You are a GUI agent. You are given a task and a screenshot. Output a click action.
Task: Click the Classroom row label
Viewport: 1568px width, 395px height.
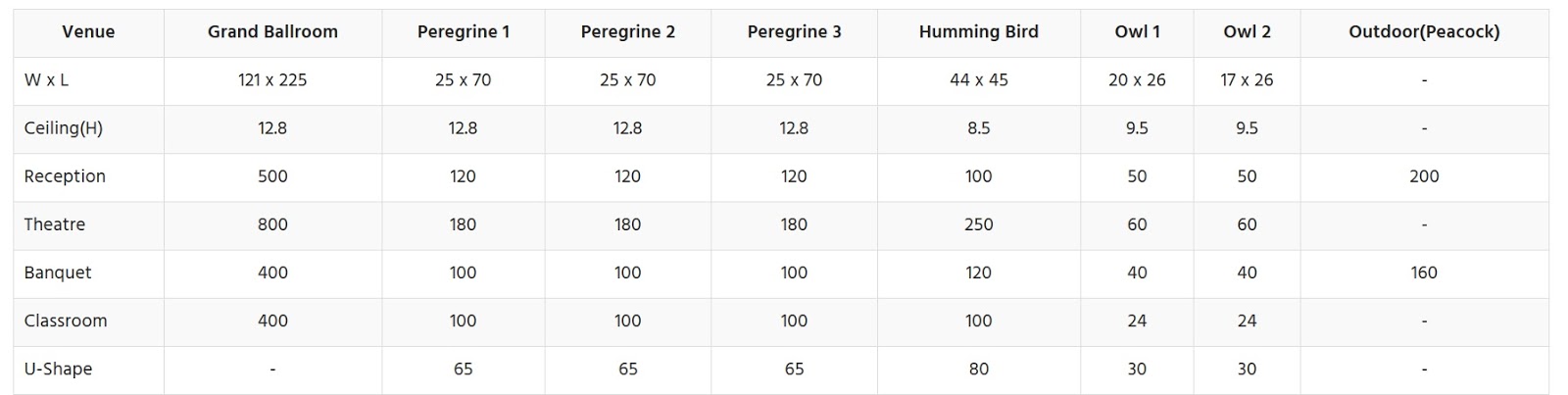pyautogui.click(x=66, y=321)
